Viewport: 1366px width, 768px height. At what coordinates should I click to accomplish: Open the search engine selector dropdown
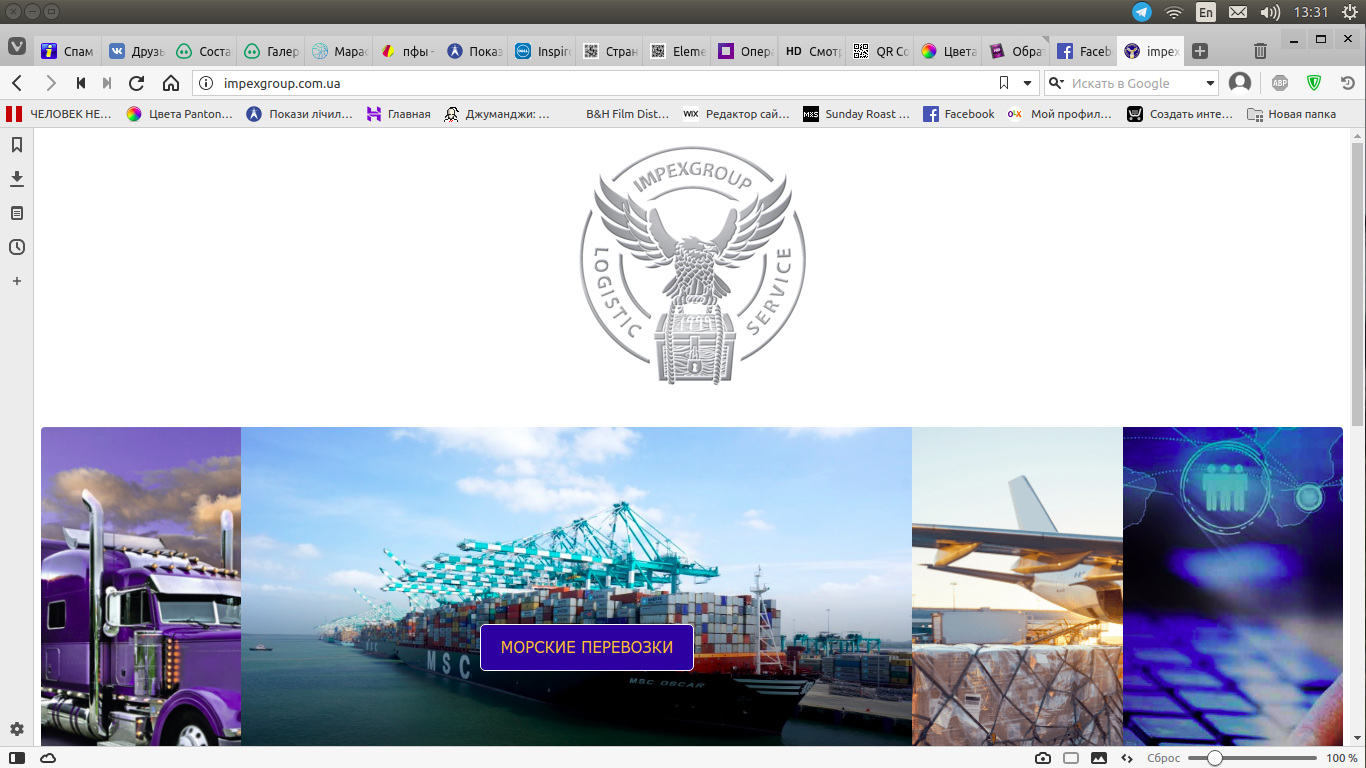pos(1056,83)
